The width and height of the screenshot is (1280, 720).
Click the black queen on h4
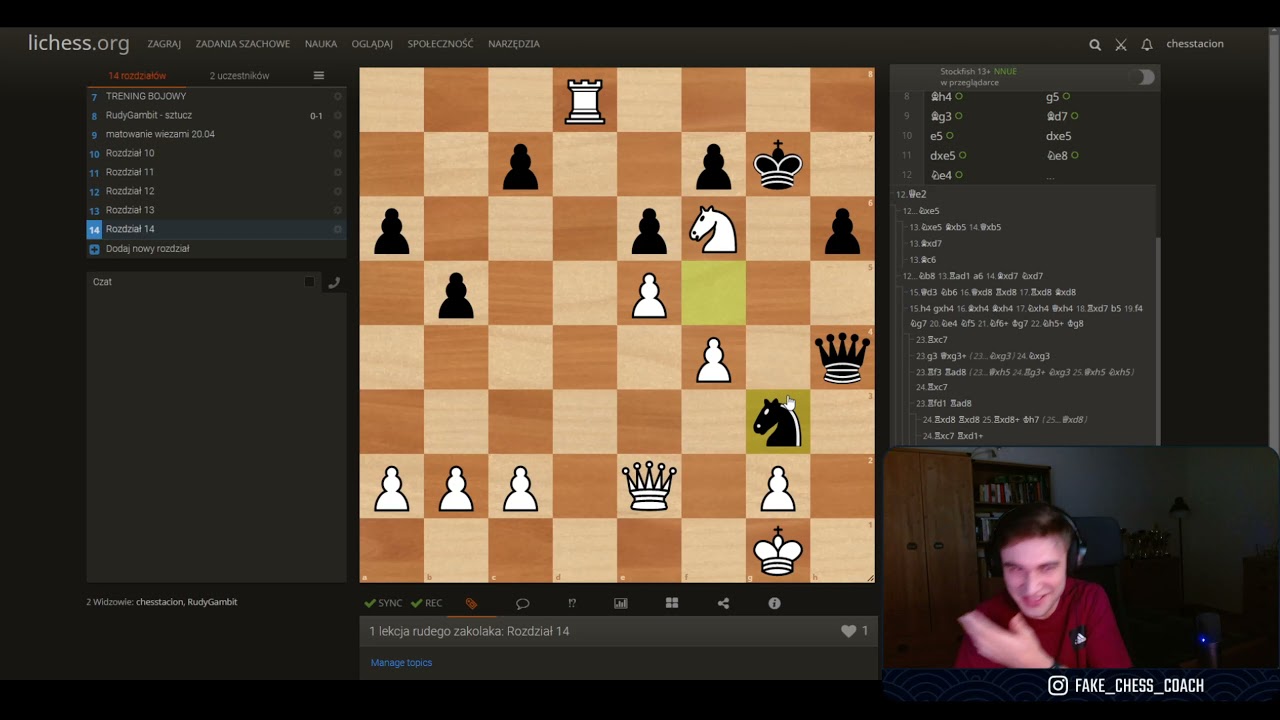(842, 357)
